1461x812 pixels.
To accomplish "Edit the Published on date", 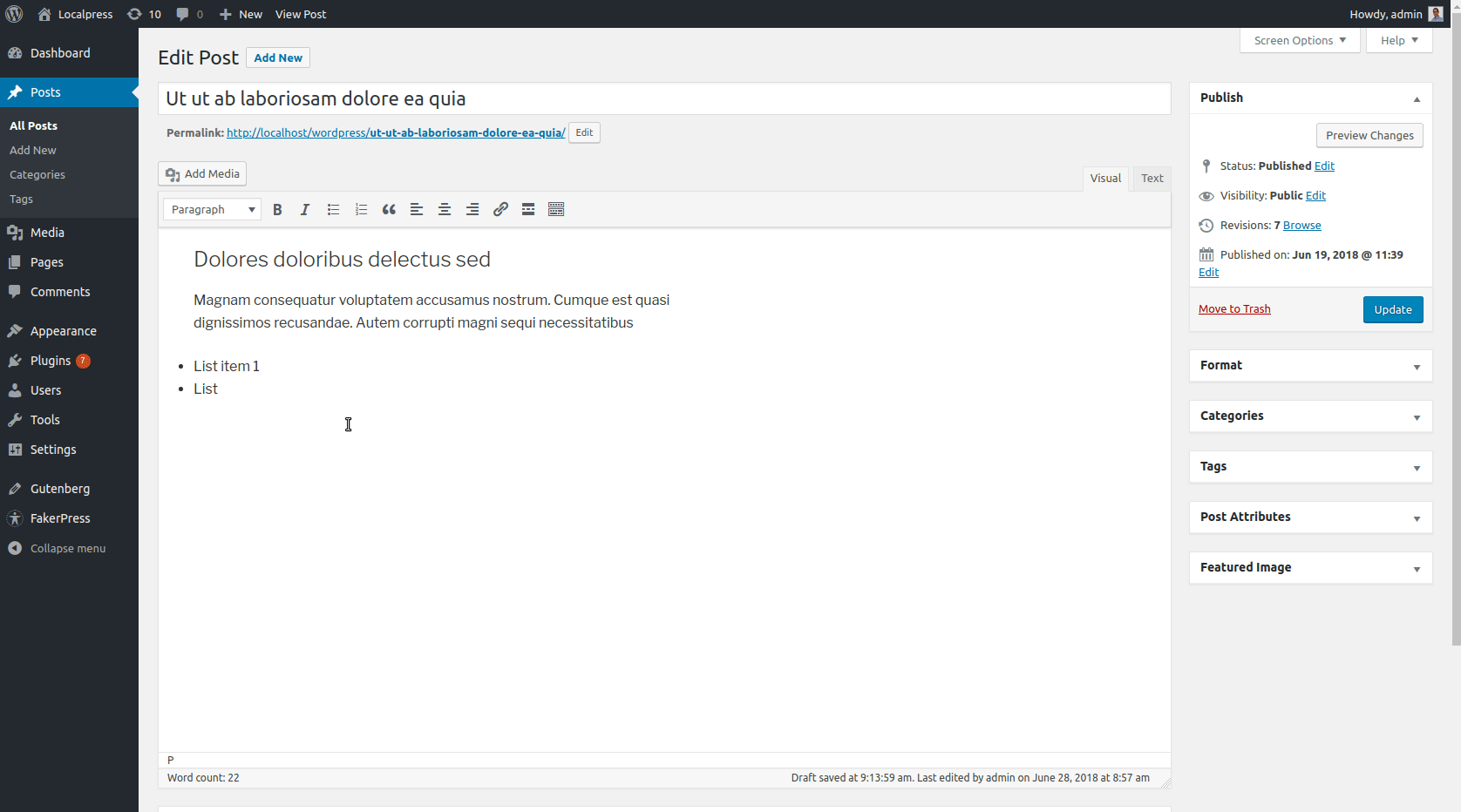I will click(x=1208, y=272).
